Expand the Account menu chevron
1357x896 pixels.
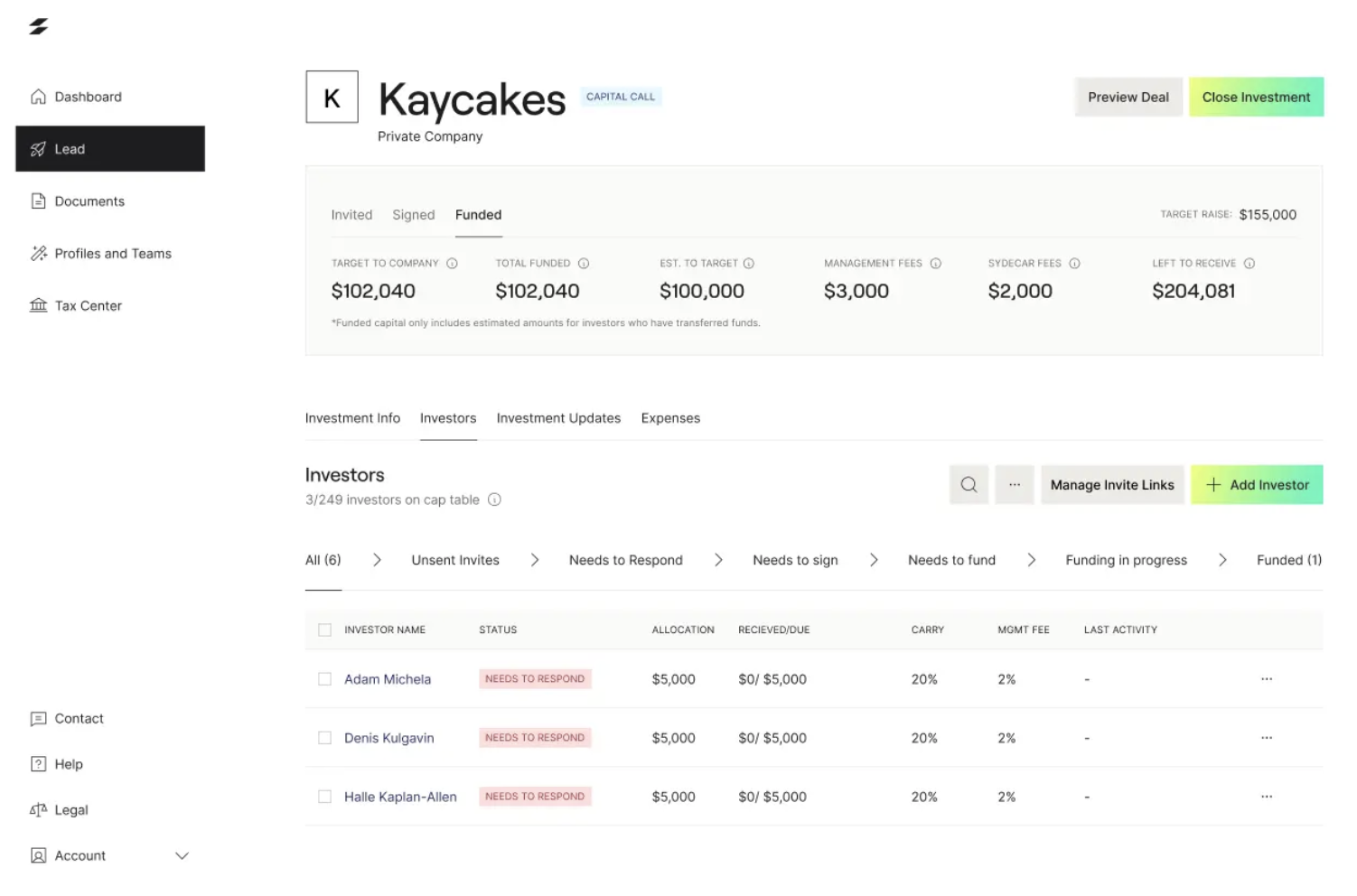tap(182, 856)
